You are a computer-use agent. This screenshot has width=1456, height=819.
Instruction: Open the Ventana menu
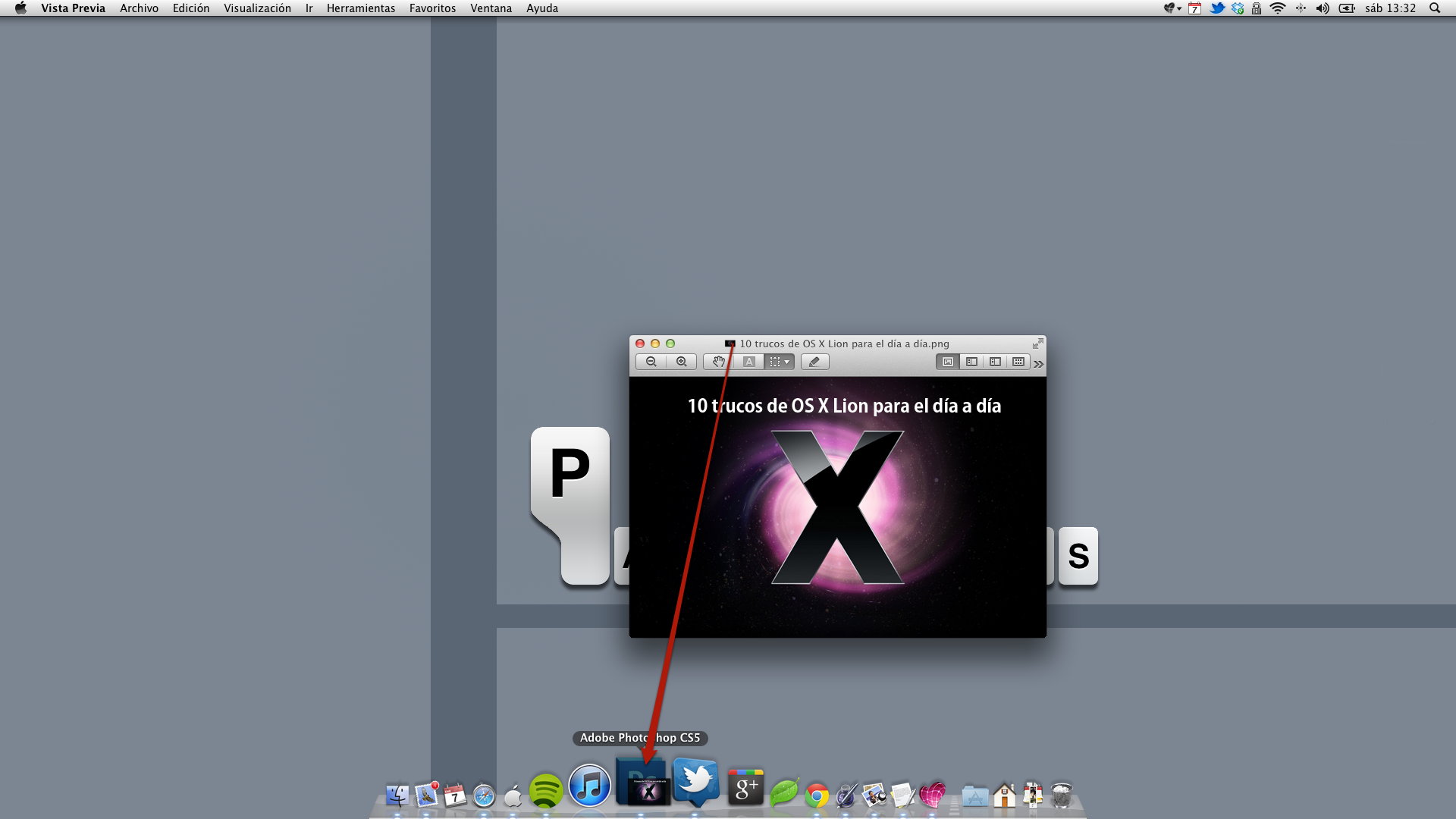[491, 8]
